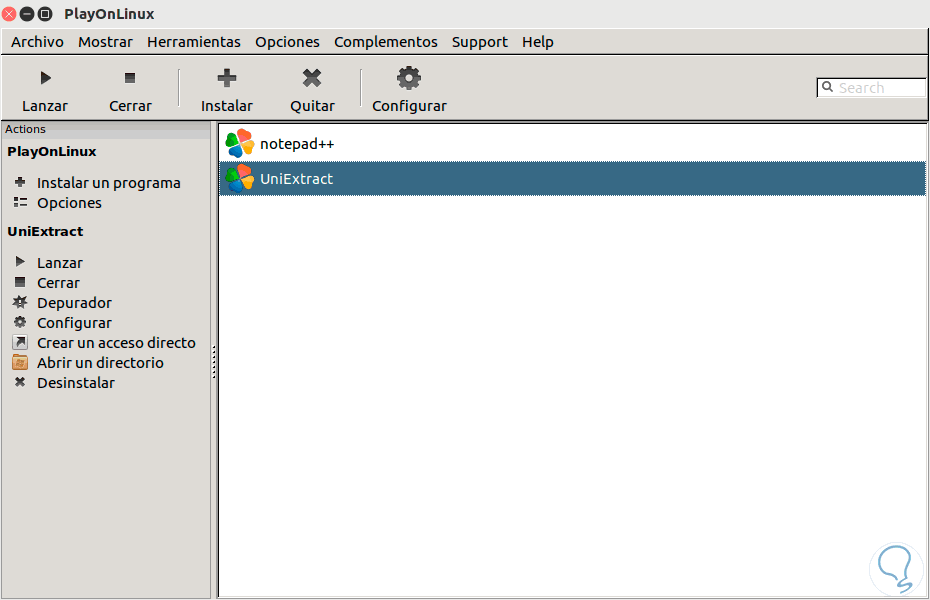930x600 pixels.
Task: Click the Instalar label in toolbar
Action: 227,106
